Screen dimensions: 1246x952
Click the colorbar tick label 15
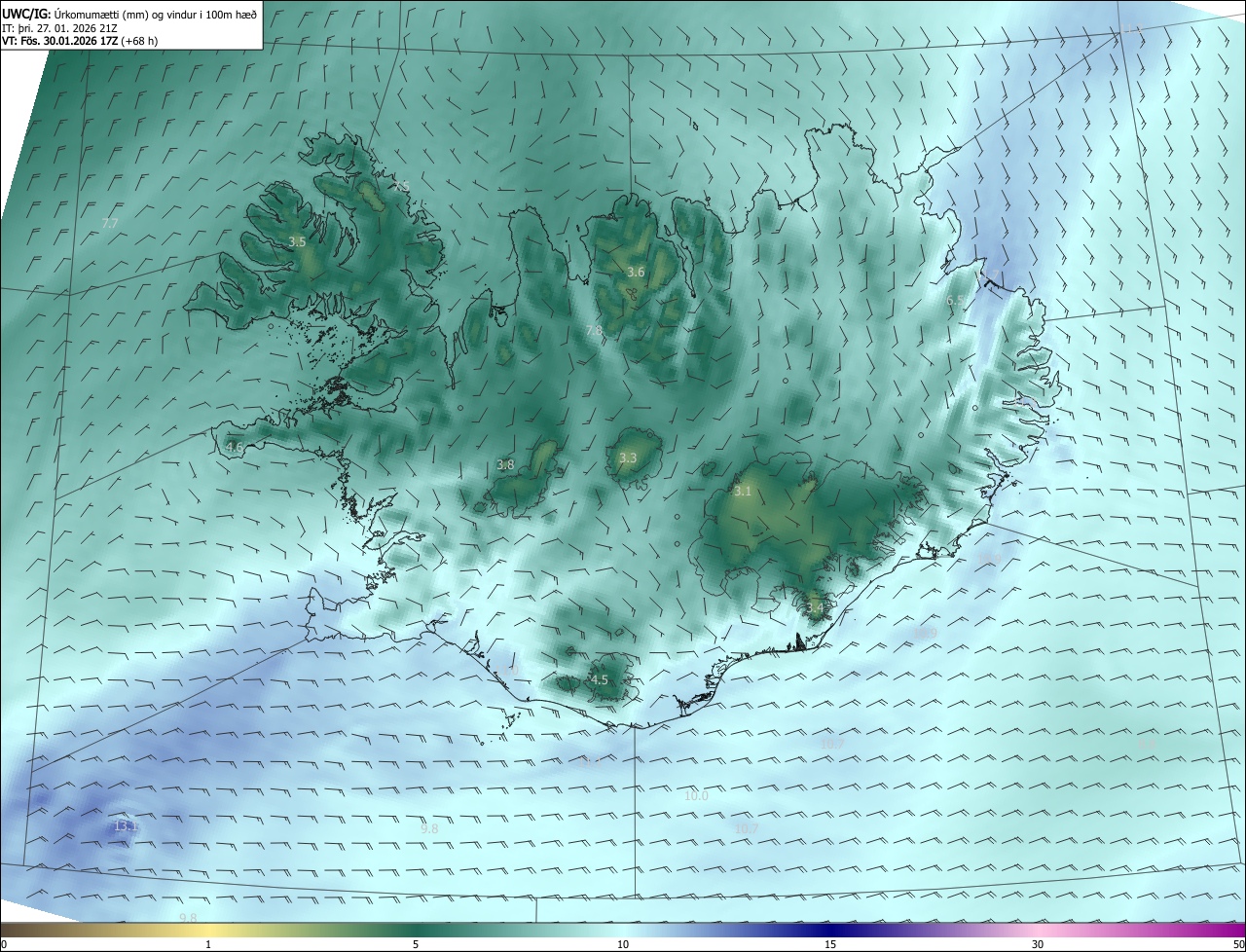(x=830, y=944)
